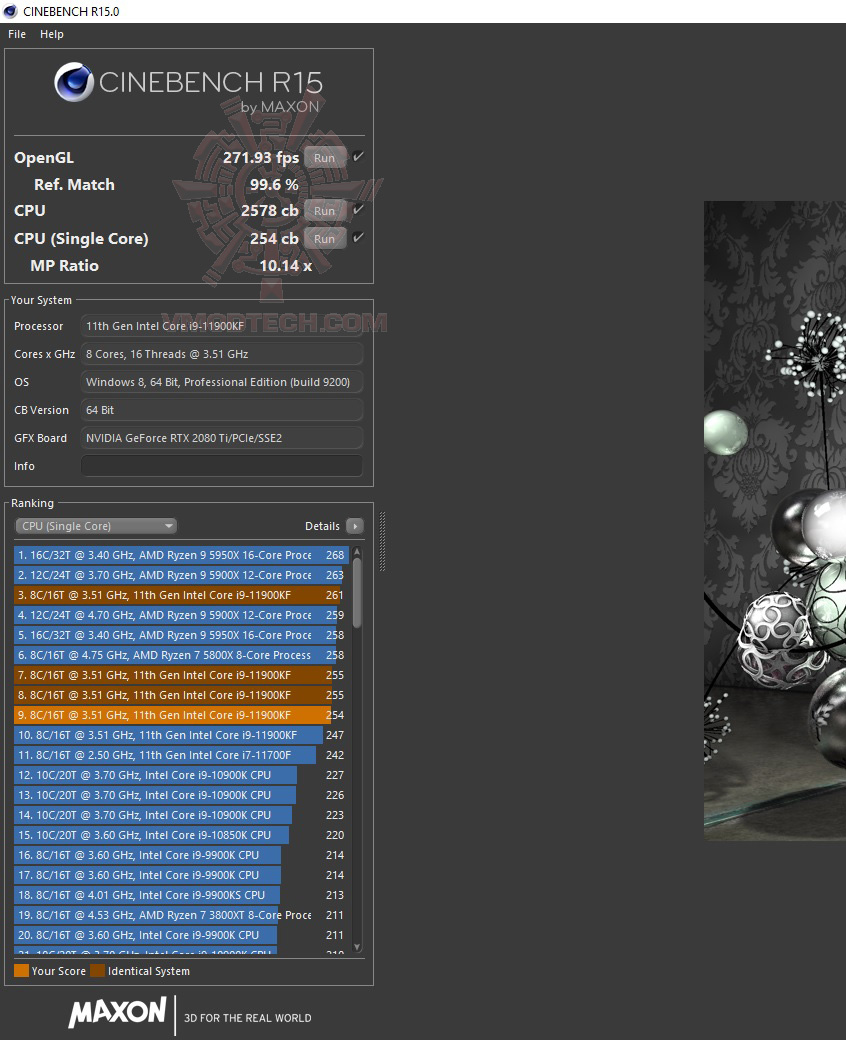Click the Cores x GHz field
Viewport: 846px width, 1040px height.
pyautogui.click(x=221, y=354)
